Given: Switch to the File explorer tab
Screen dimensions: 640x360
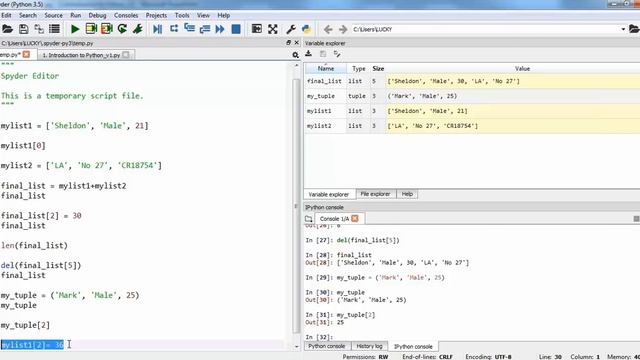Looking at the screenshot, I should (x=375, y=194).
